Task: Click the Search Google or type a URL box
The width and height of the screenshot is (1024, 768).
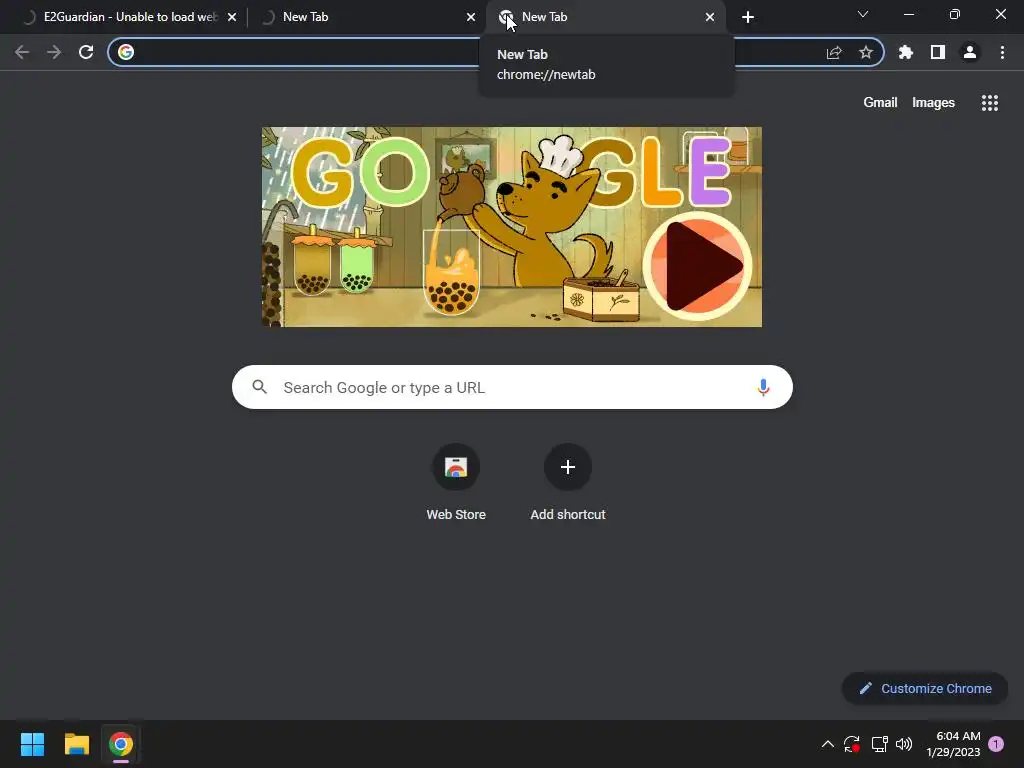Action: pyautogui.click(x=512, y=387)
